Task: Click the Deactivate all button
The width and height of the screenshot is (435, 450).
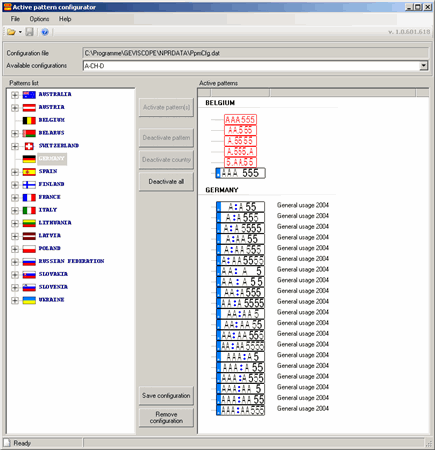Action: 166,182
